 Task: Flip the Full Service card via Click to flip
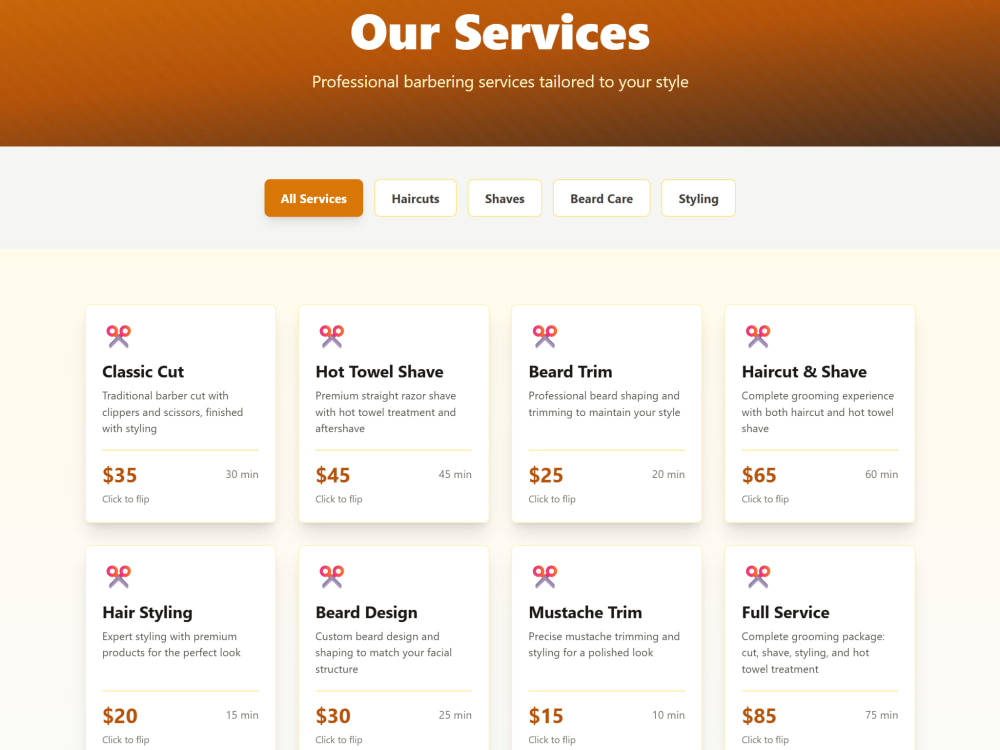(x=765, y=740)
